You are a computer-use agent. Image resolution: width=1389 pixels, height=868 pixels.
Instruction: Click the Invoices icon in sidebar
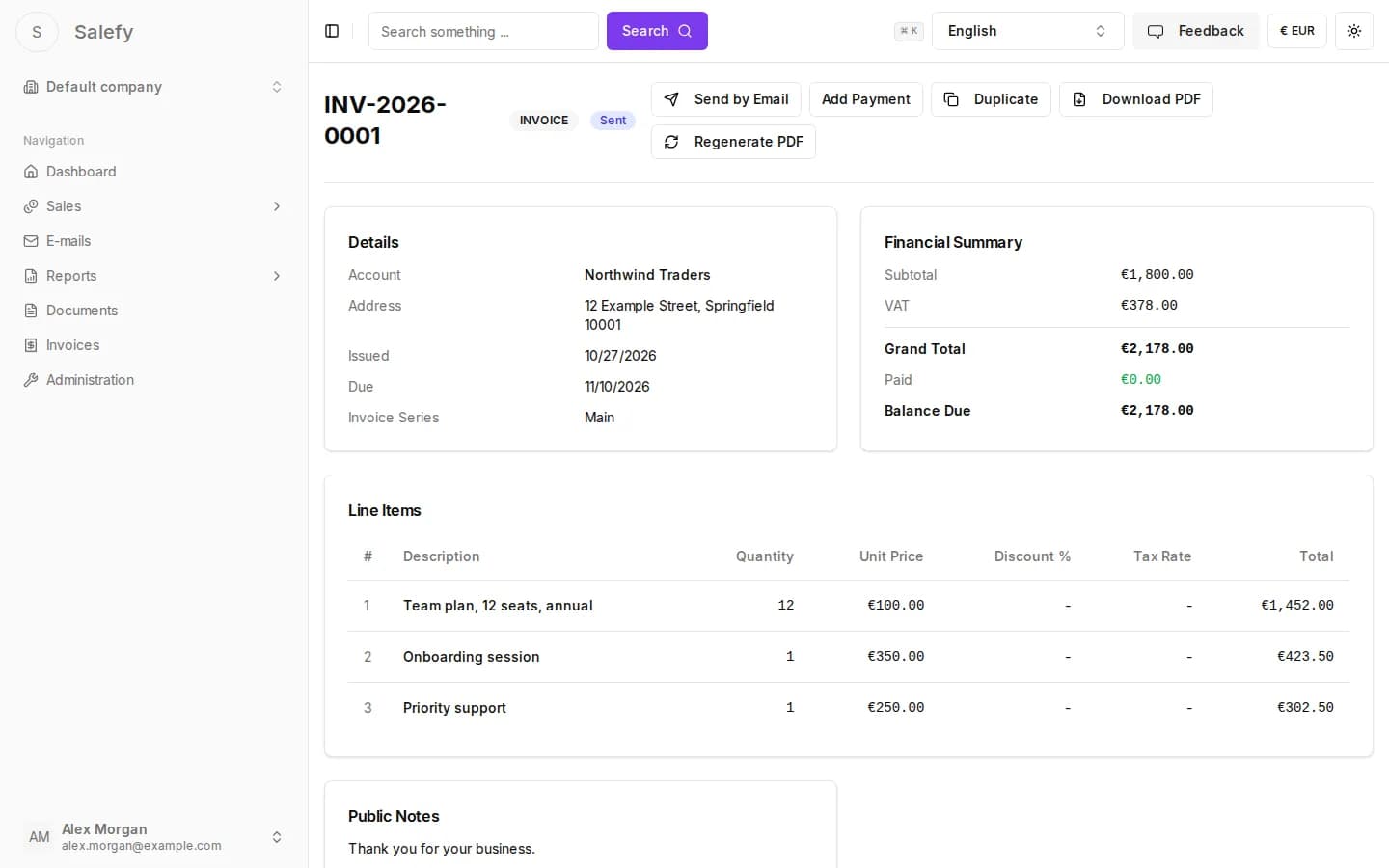pyautogui.click(x=31, y=345)
